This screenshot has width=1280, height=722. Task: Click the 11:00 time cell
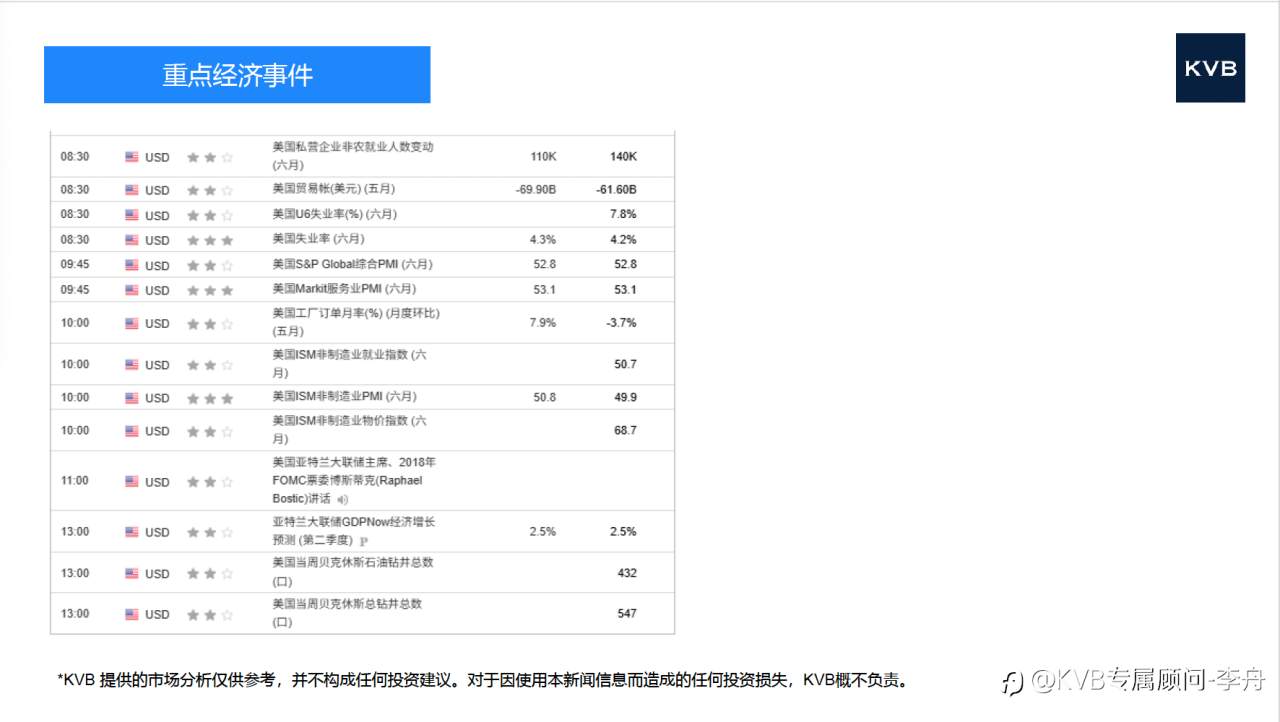point(75,481)
